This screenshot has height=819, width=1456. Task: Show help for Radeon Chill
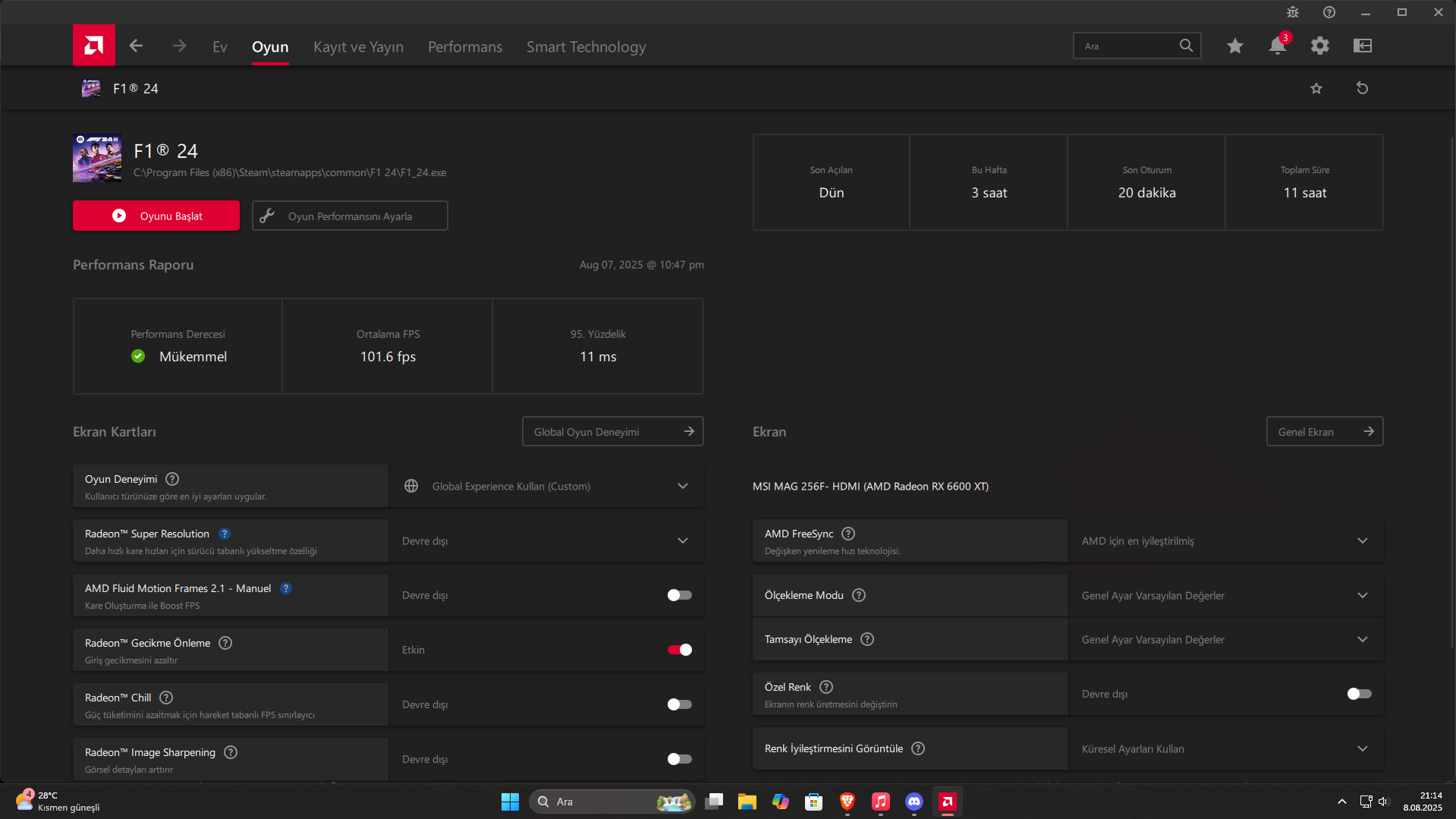pos(166,698)
